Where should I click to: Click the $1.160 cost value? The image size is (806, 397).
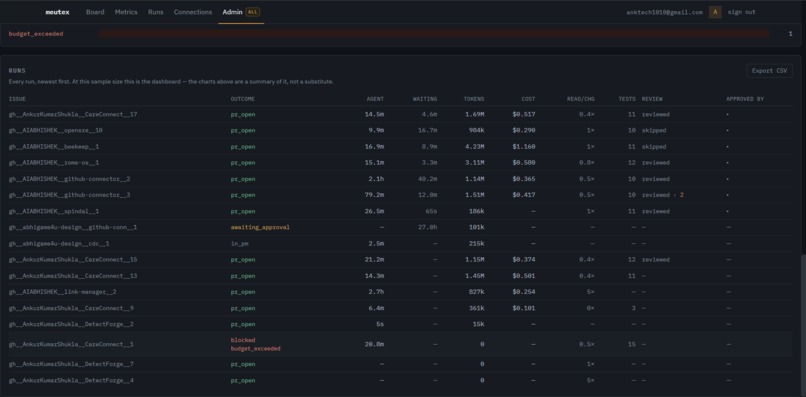point(524,147)
